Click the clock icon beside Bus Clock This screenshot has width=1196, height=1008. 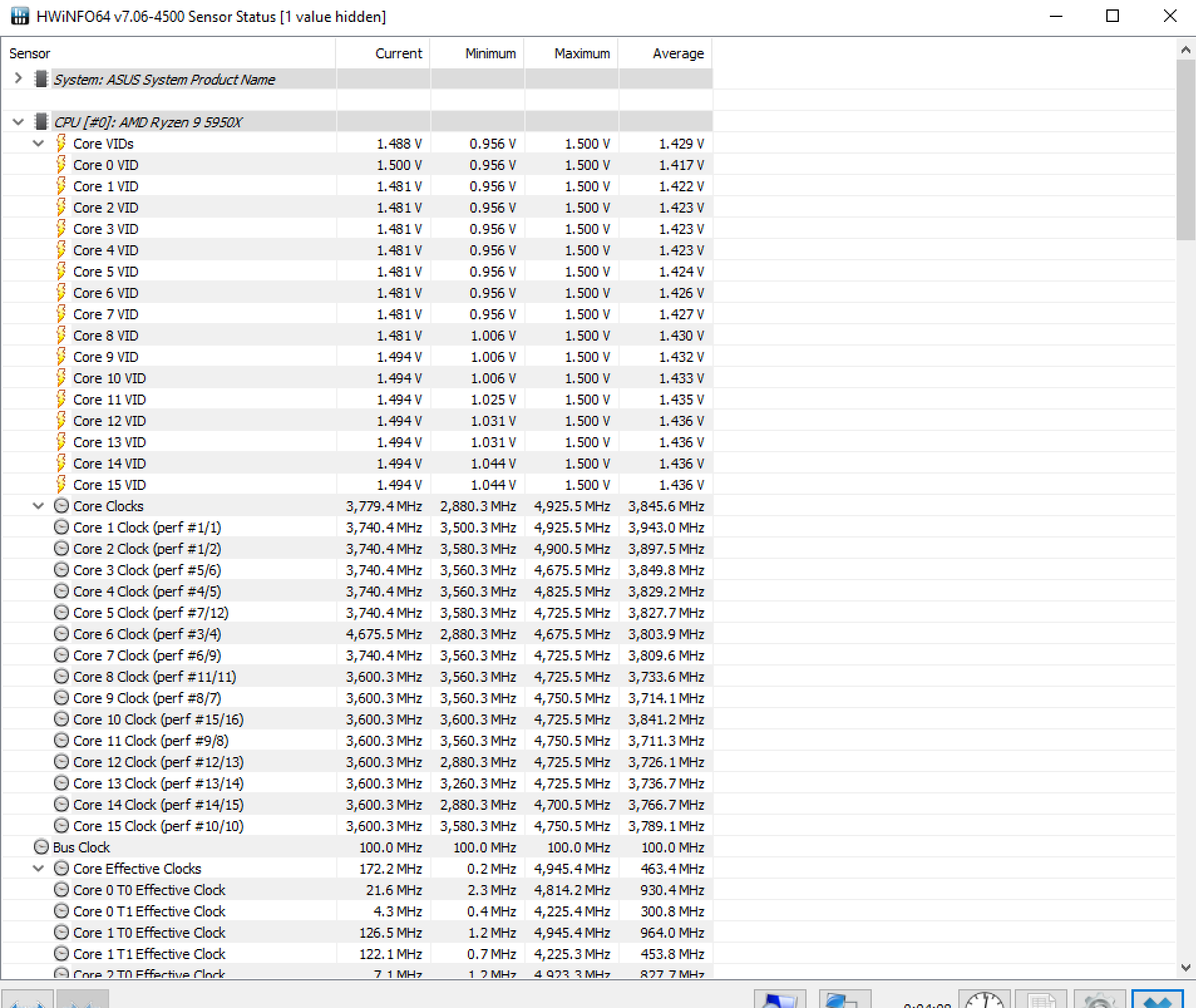click(41, 847)
